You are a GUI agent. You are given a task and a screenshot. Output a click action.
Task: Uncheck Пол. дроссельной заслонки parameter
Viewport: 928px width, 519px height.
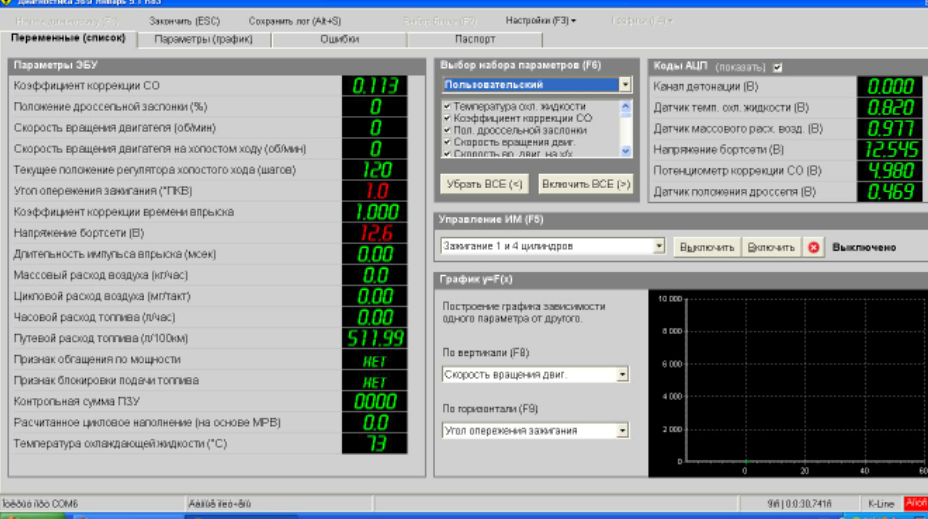[447, 130]
